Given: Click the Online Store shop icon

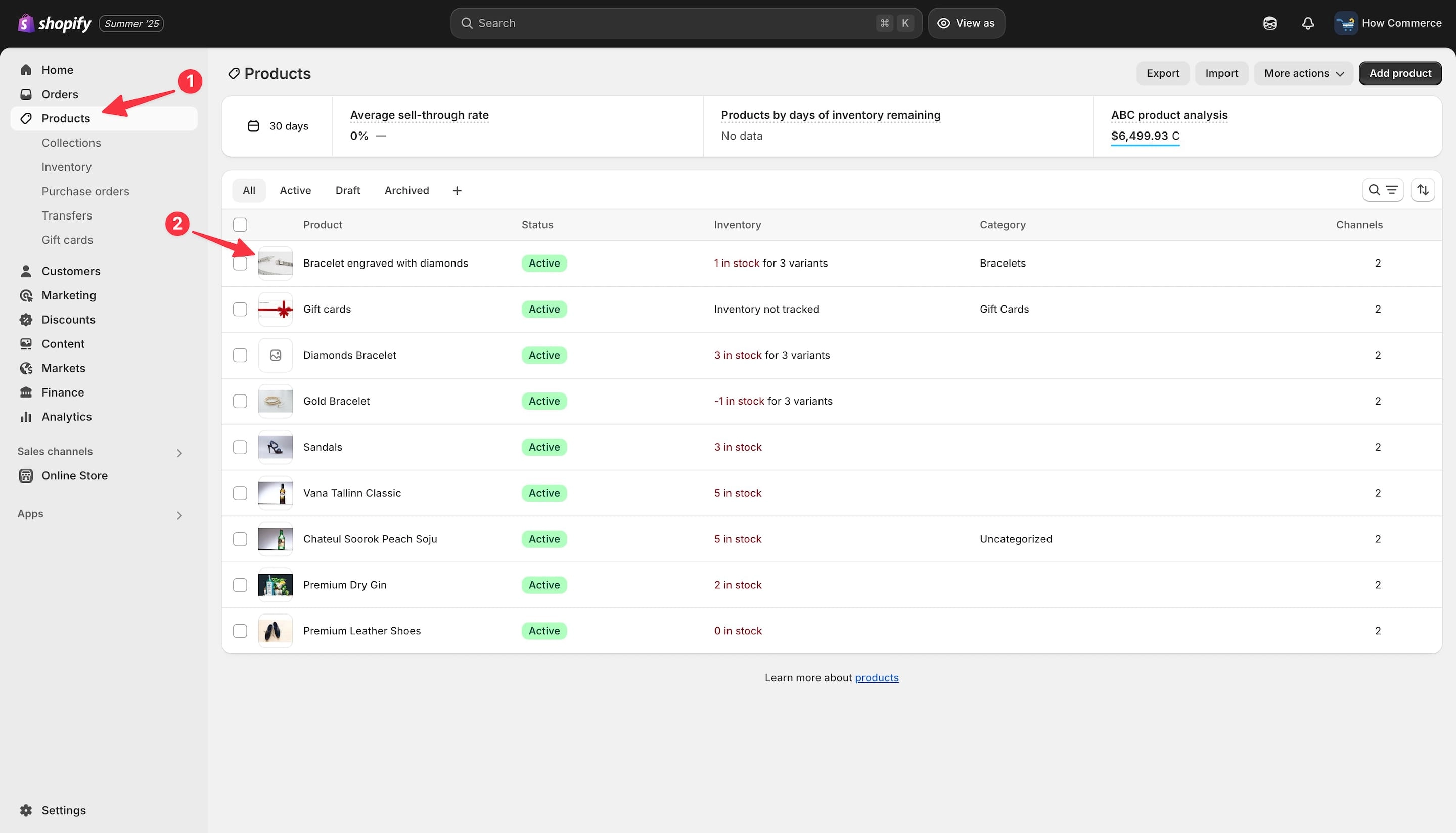Looking at the screenshot, I should pos(26,476).
